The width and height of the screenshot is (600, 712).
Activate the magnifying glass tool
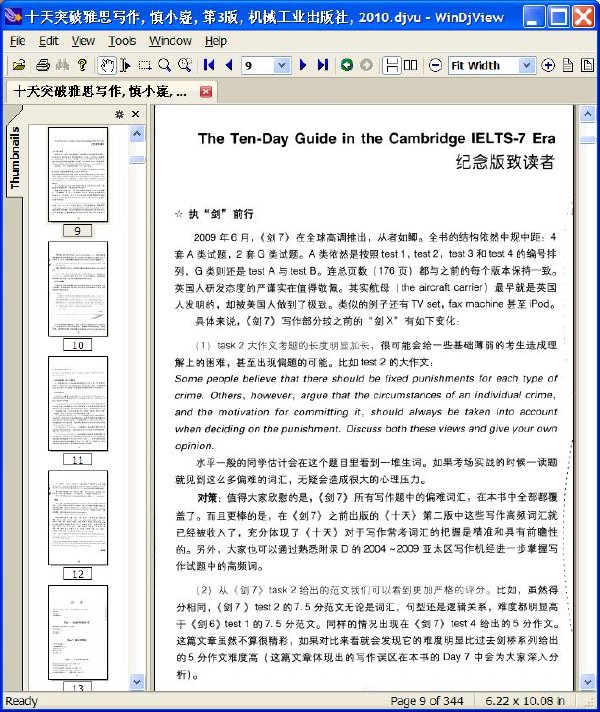click(x=164, y=65)
